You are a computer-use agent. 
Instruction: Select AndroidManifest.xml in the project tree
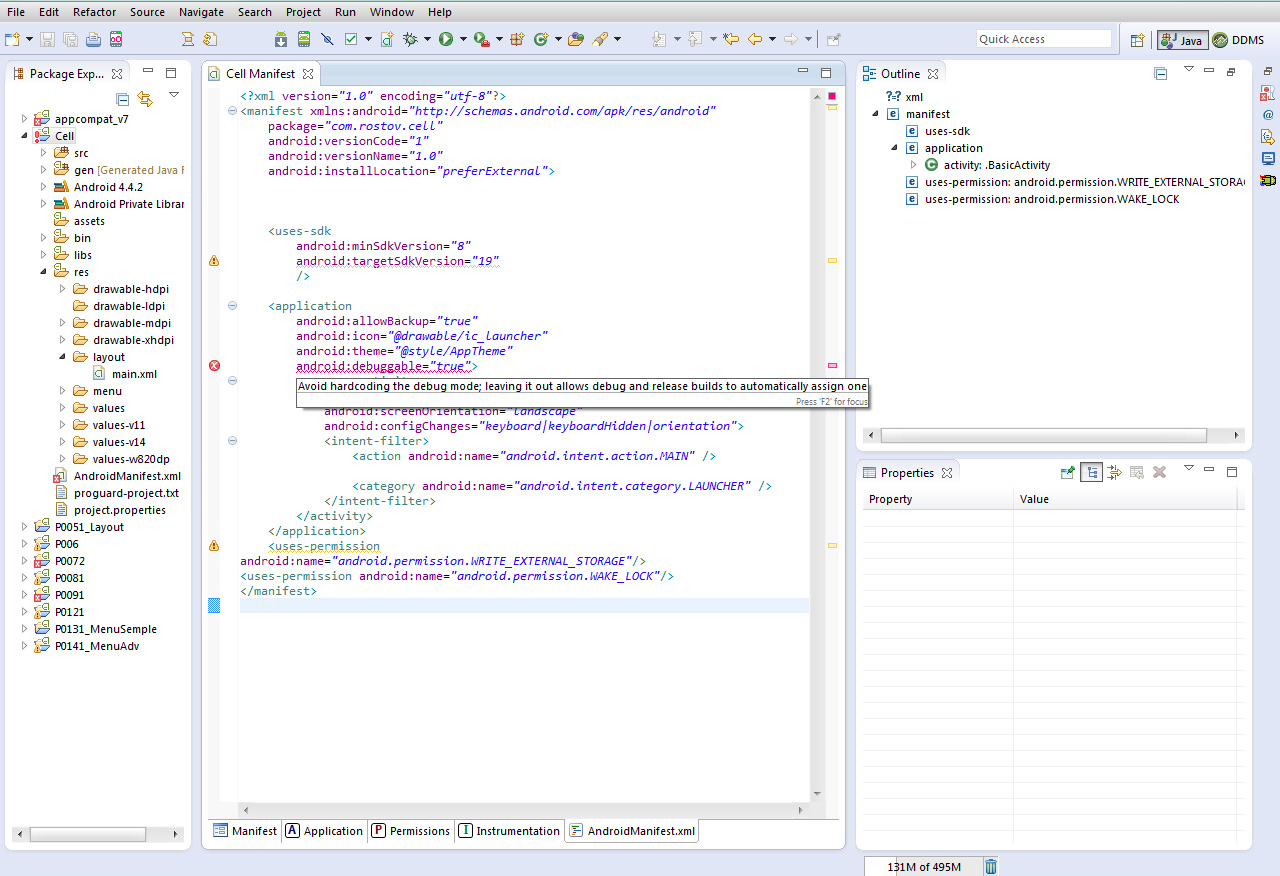[118, 476]
